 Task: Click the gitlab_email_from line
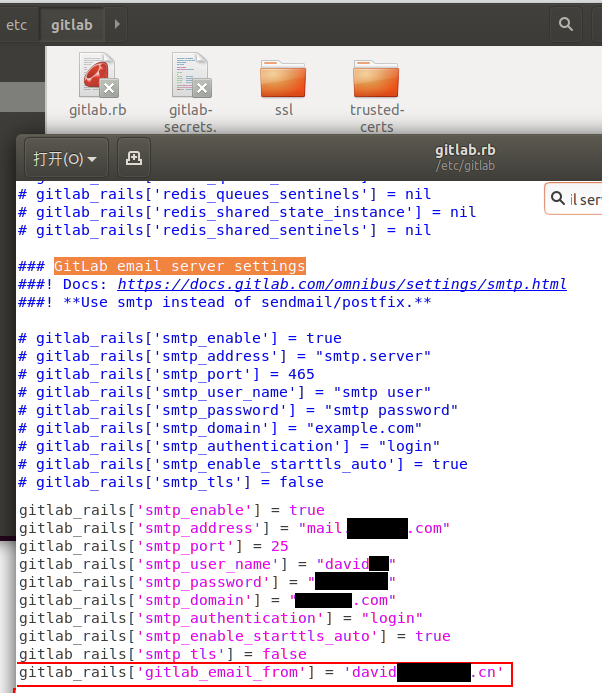point(261,672)
